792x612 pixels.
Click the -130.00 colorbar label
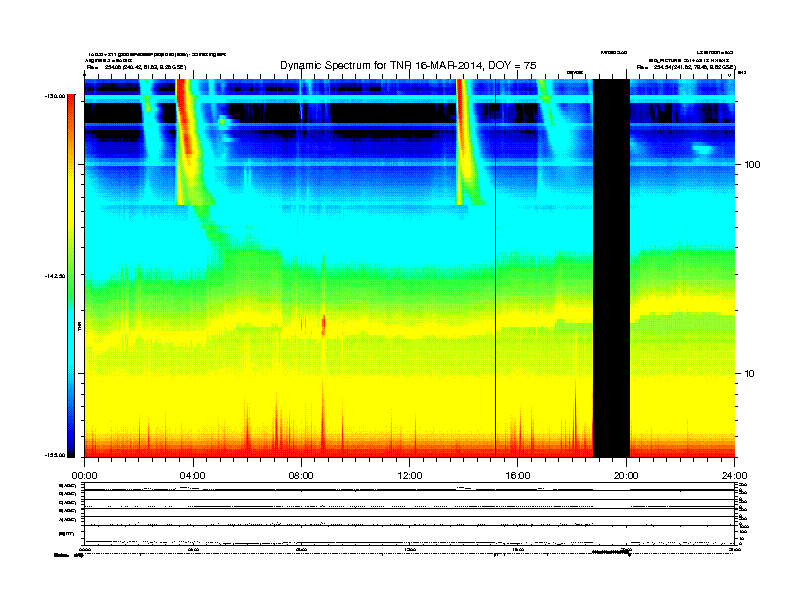(x=55, y=96)
